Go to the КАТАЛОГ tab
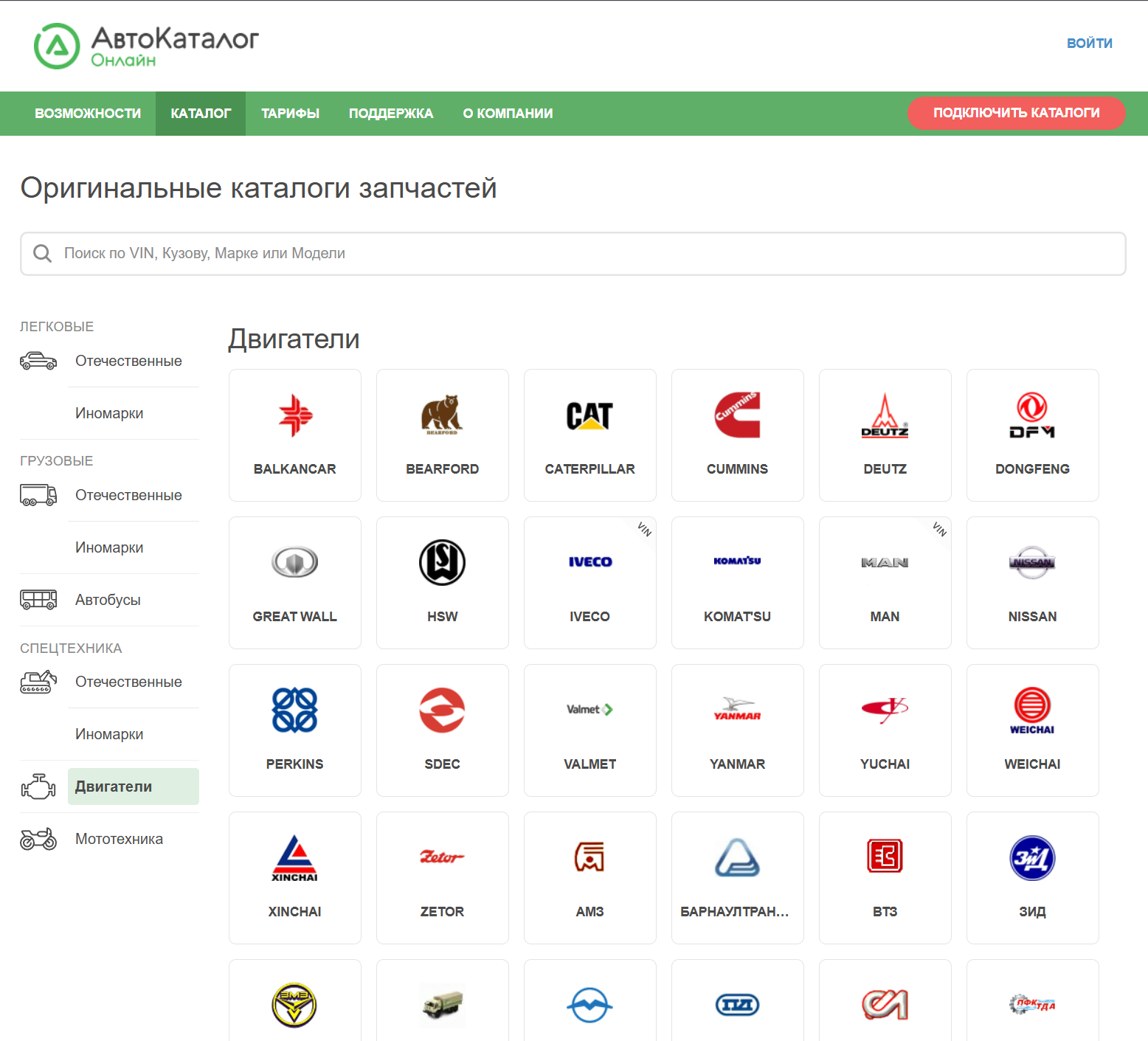Viewport: 1148px width, 1041px height. [x=201, y=114]
